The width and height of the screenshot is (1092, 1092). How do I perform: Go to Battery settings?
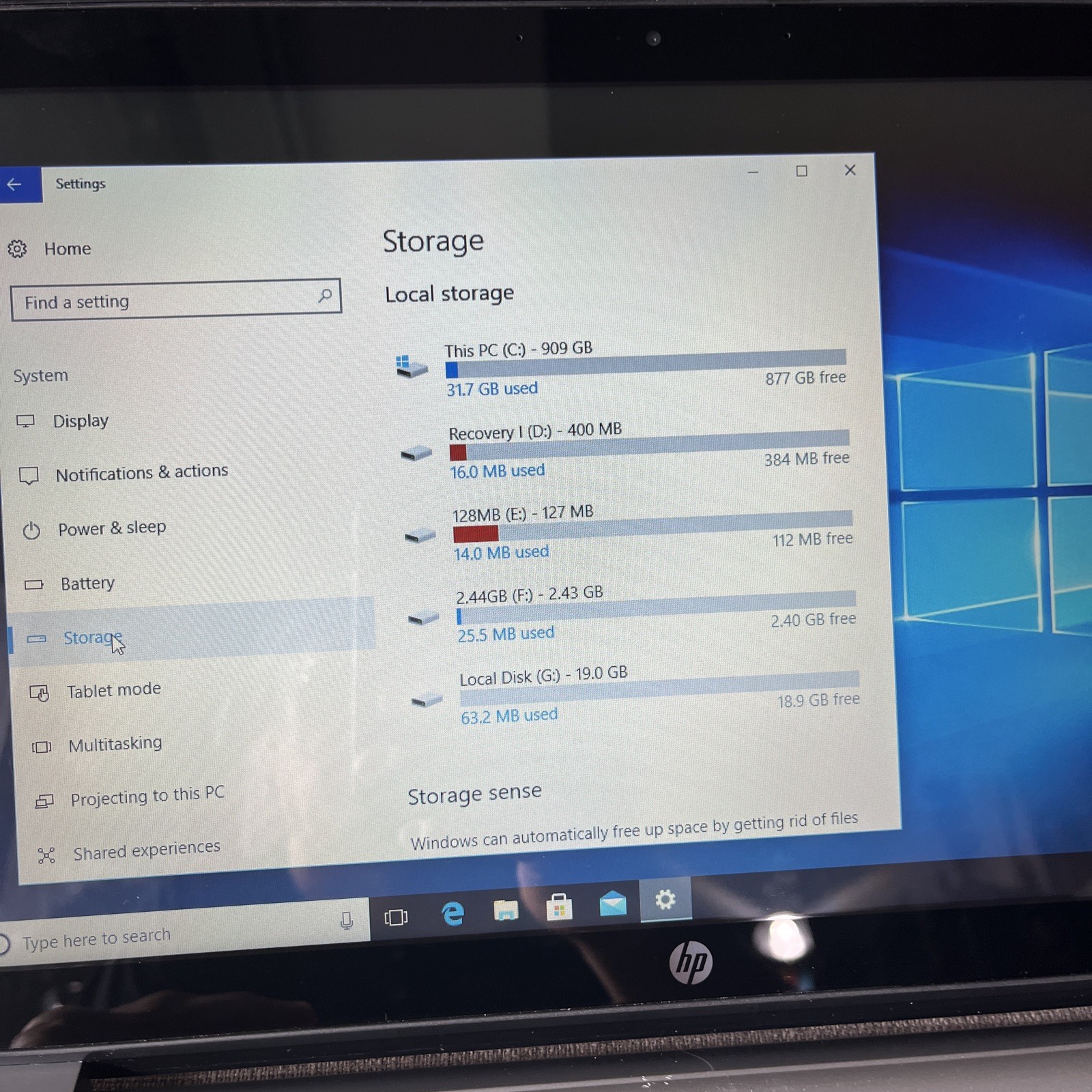(87, 584)
